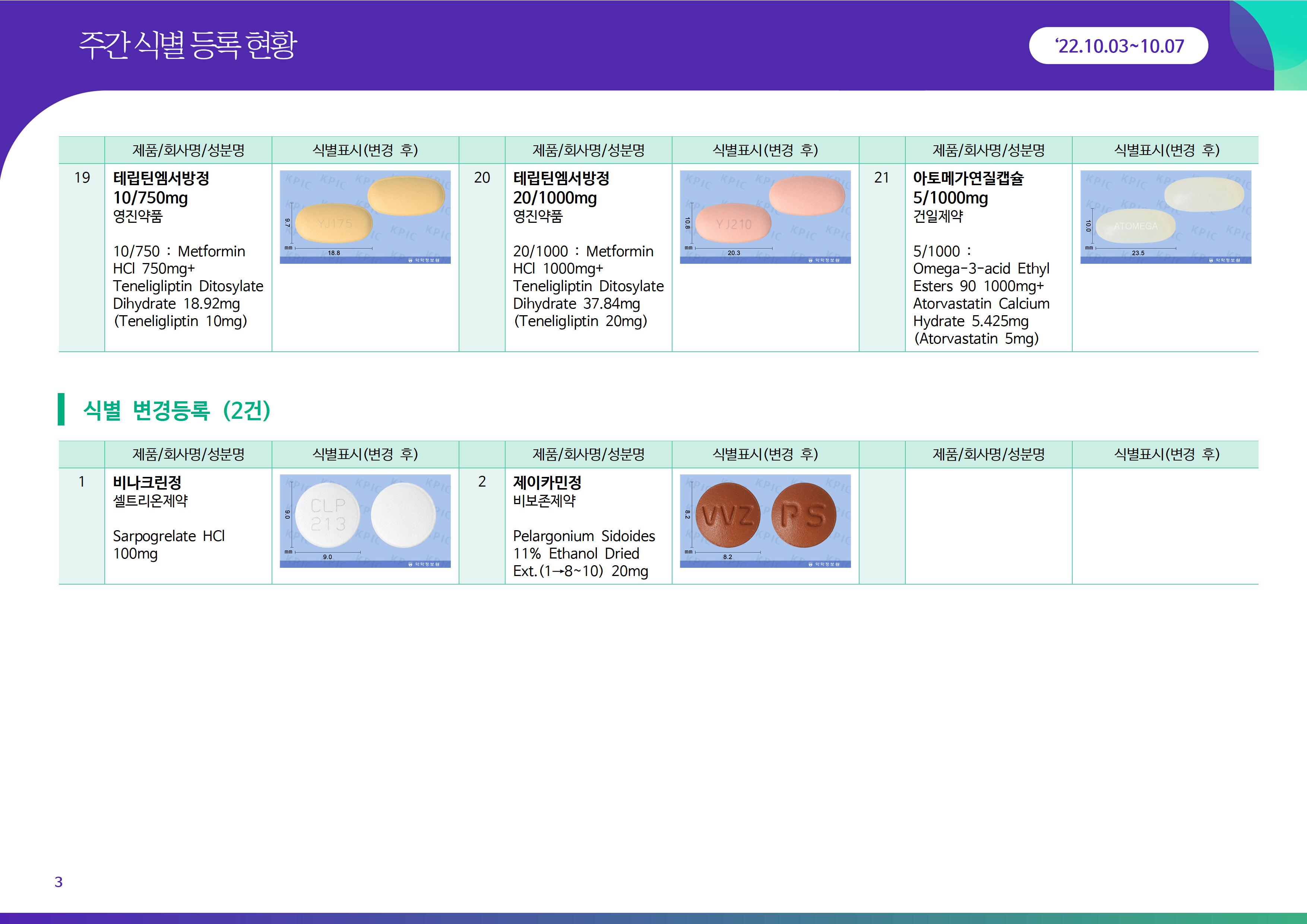The height and width of the screenshot is (924, 1307).
Task: Click ingredient text Pelargonium Sidoides
Action: pyautogui.click(x=583, y=536)
